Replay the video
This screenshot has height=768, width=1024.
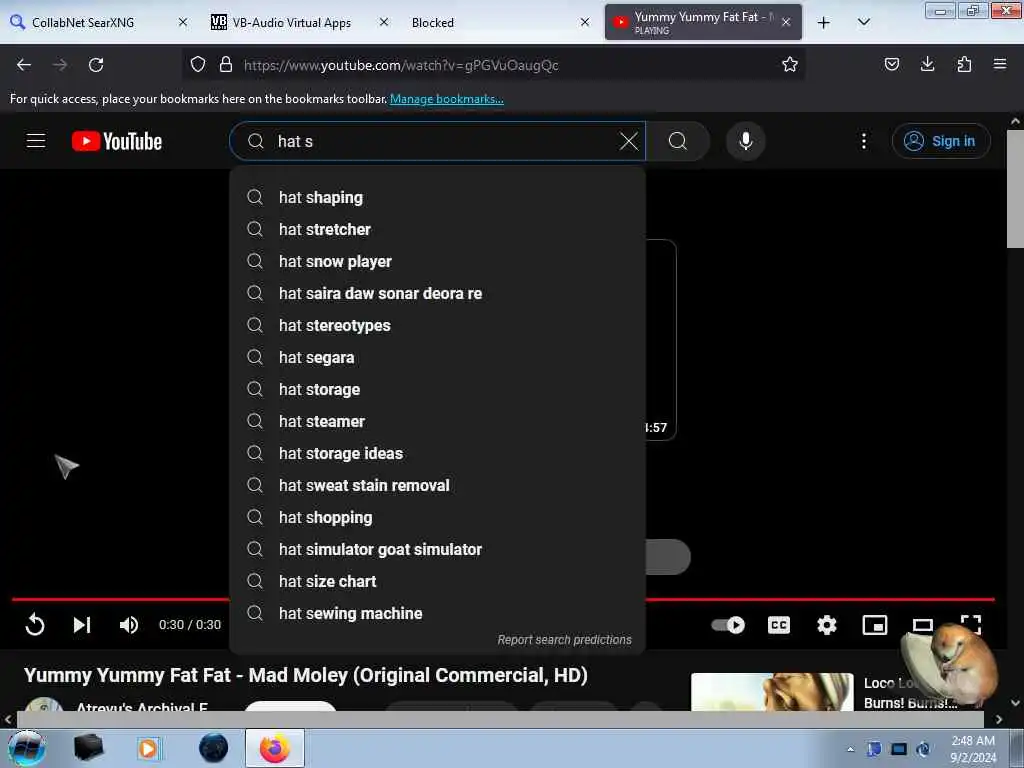[35, 625]
